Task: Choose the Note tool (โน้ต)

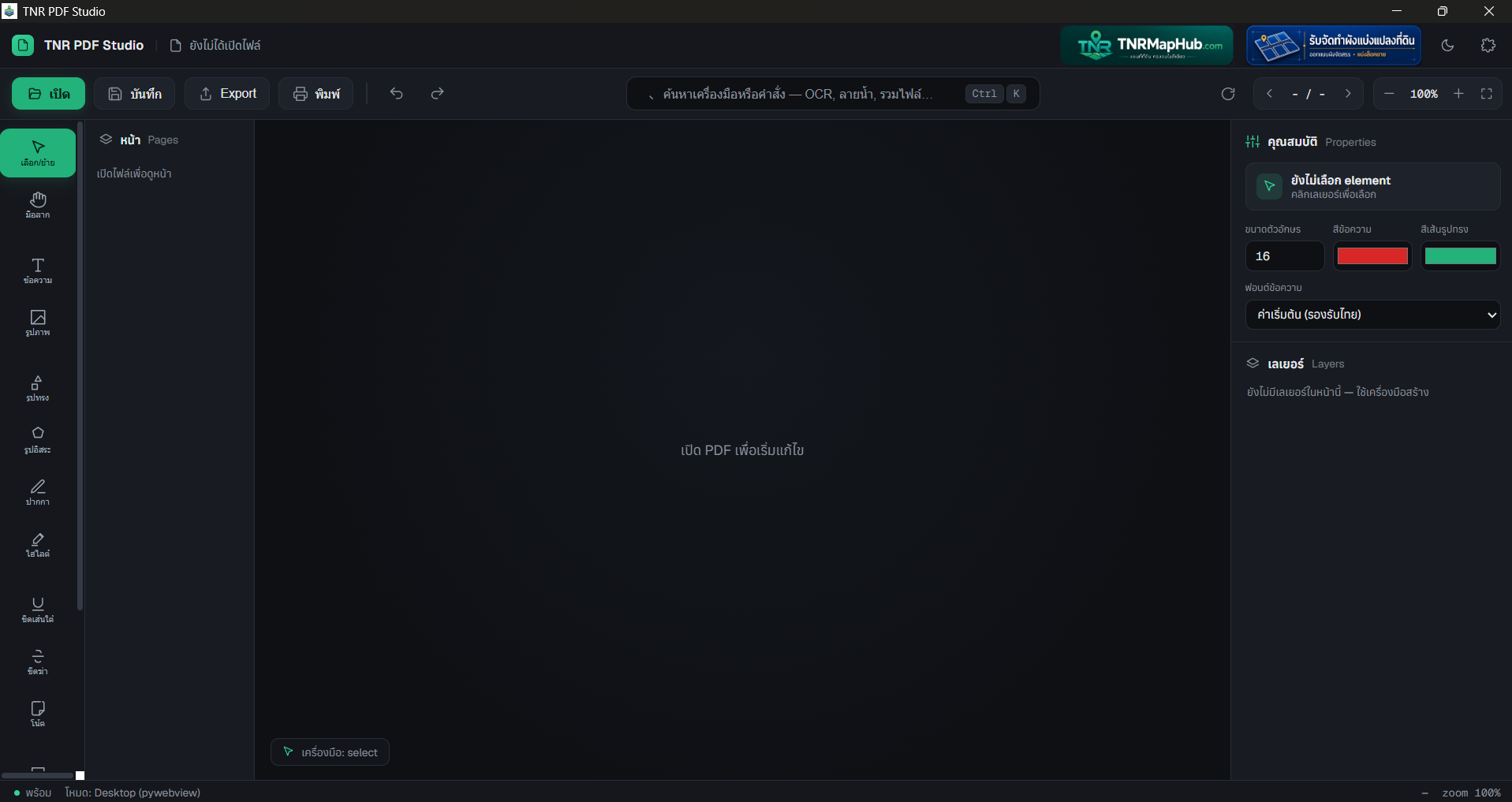Action: 38,714
